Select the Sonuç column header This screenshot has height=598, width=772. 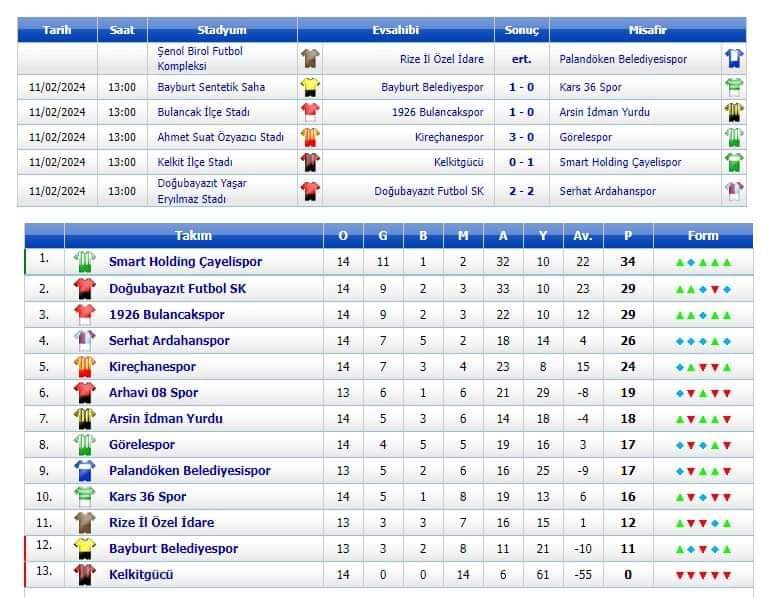coord(521,30)
